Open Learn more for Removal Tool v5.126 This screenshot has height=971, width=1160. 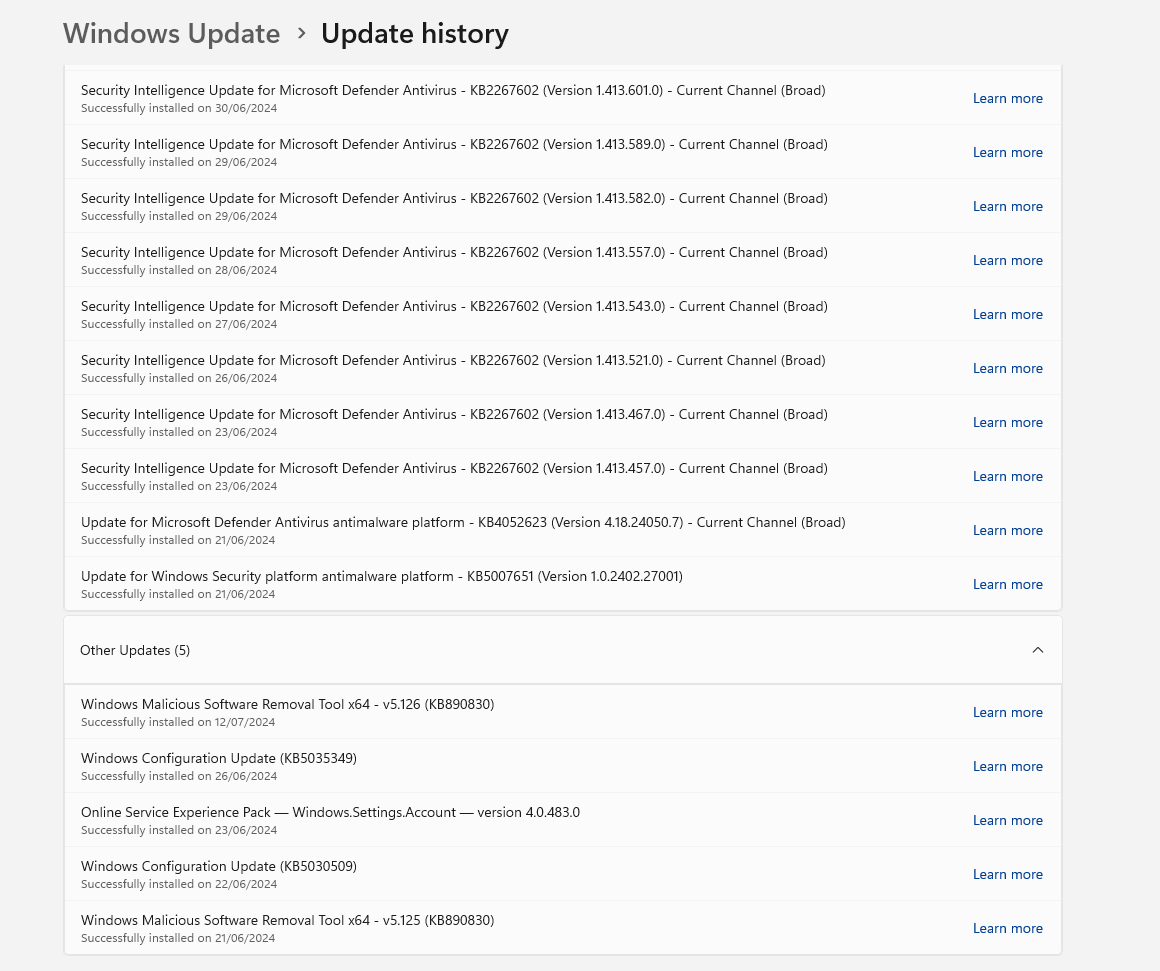1008,712
